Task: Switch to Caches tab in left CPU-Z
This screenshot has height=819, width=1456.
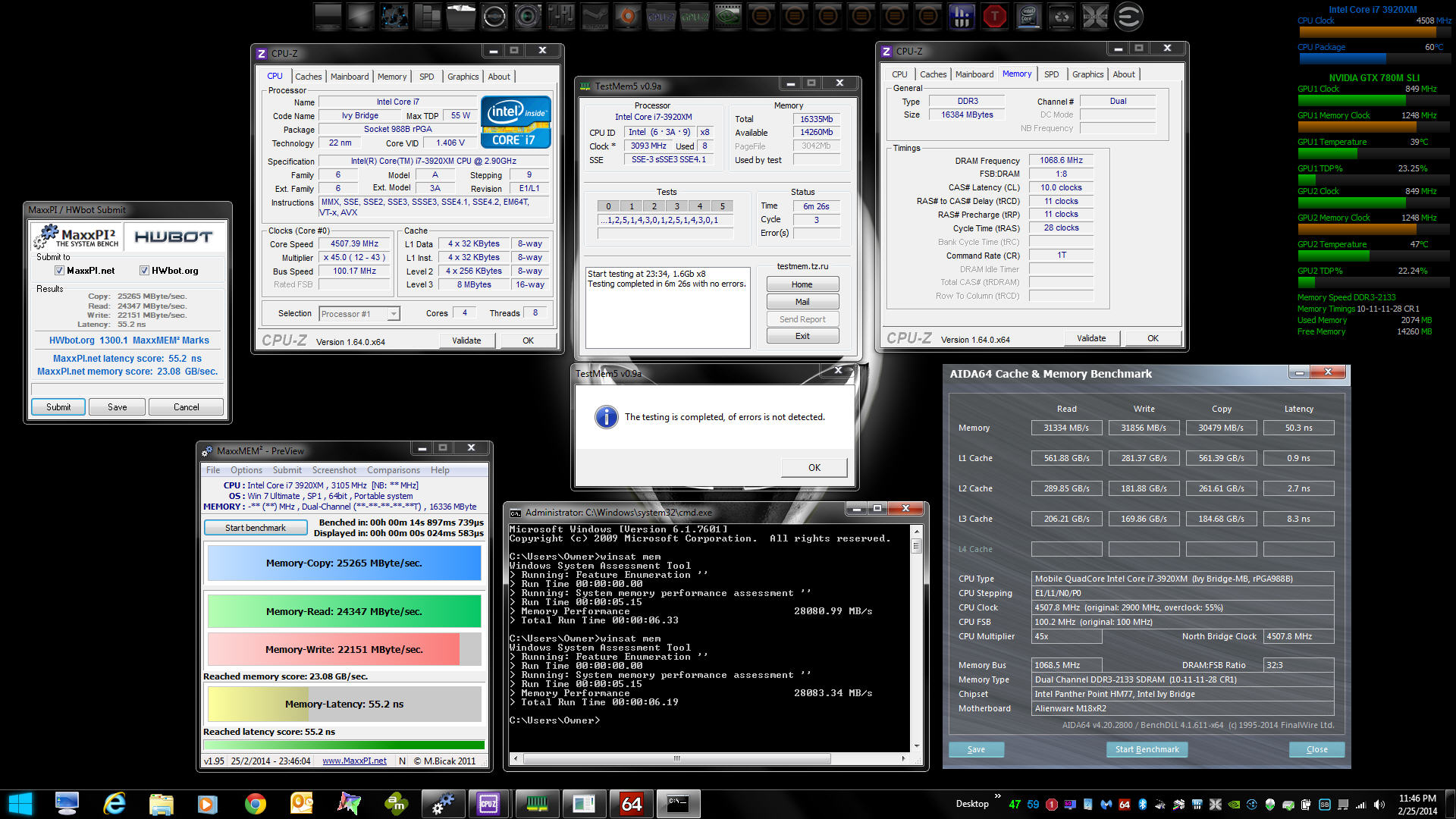Action: tap(309, 77)
